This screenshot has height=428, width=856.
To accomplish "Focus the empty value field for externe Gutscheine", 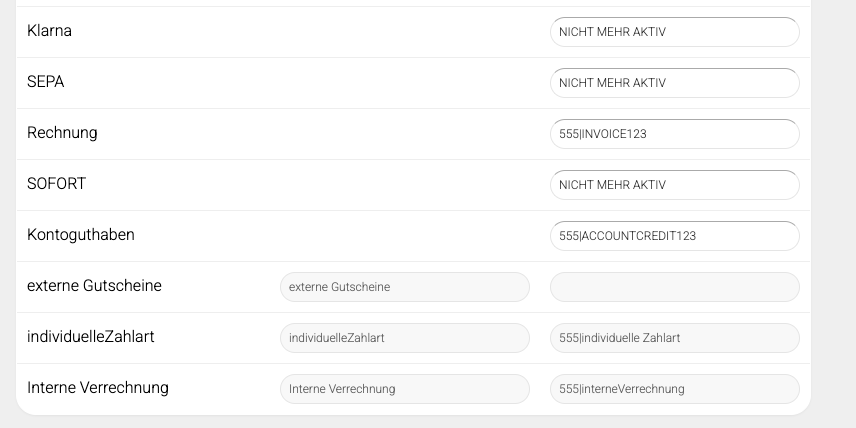I will tap(674, 287).
